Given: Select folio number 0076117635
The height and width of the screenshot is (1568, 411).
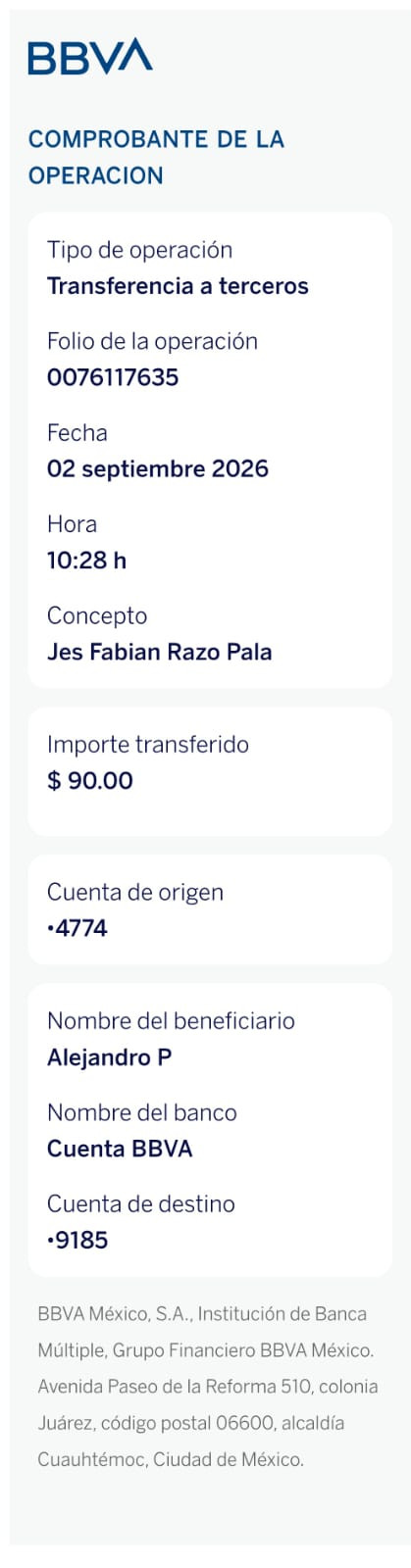Looking at the screenshot, I should [113, 377].
